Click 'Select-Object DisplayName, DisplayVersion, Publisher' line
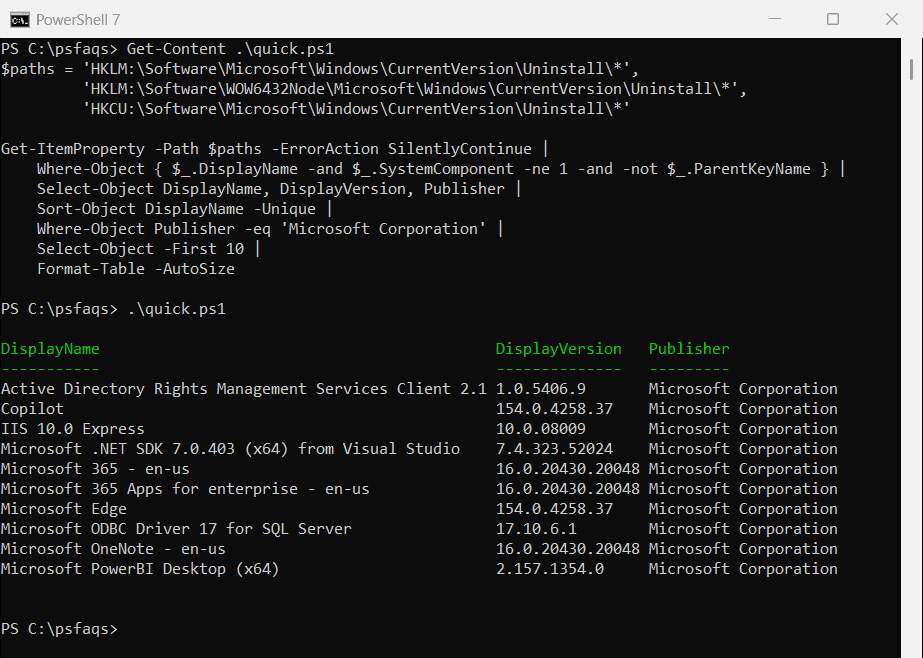Screen dimensions: 923x658 click(278, 188)
